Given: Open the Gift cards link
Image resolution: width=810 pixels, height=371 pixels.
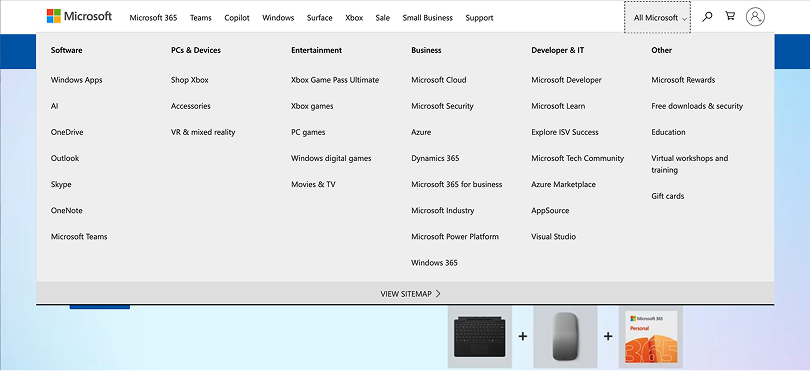Looking at the screenshot, I should (x=667, y=196).
